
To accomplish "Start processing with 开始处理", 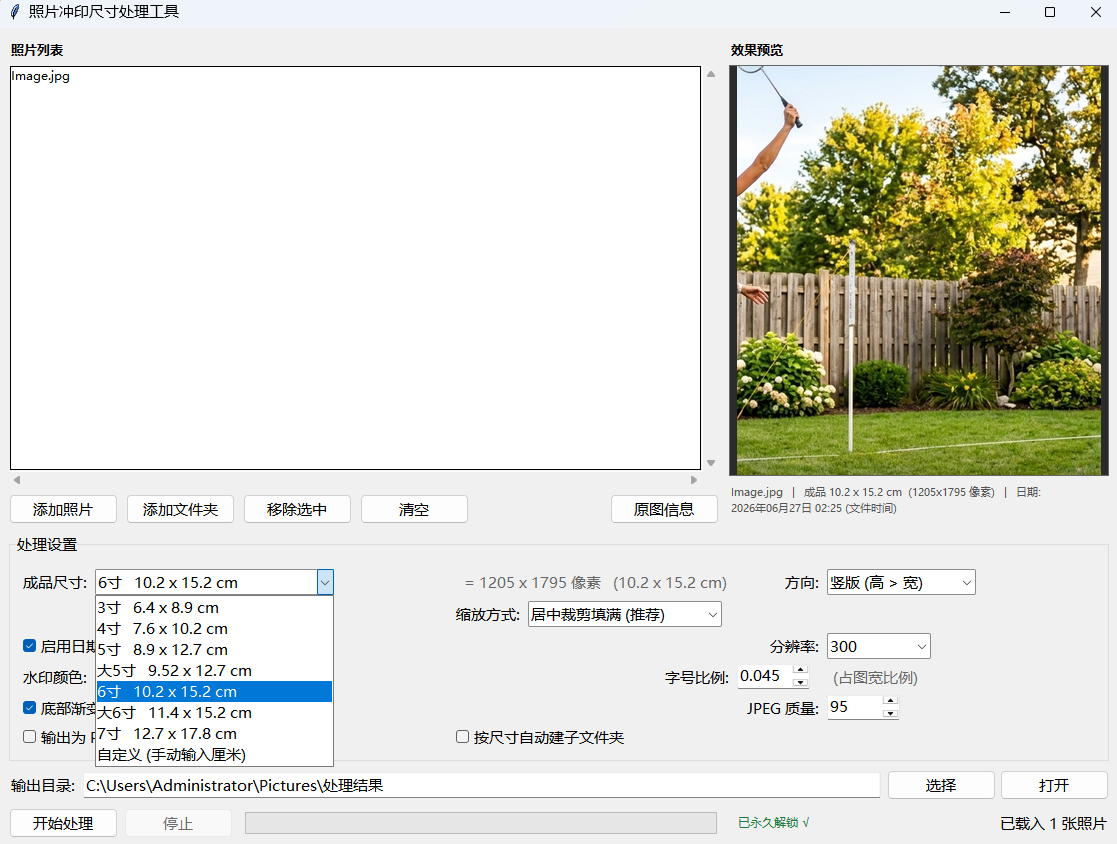I will 63,823.
